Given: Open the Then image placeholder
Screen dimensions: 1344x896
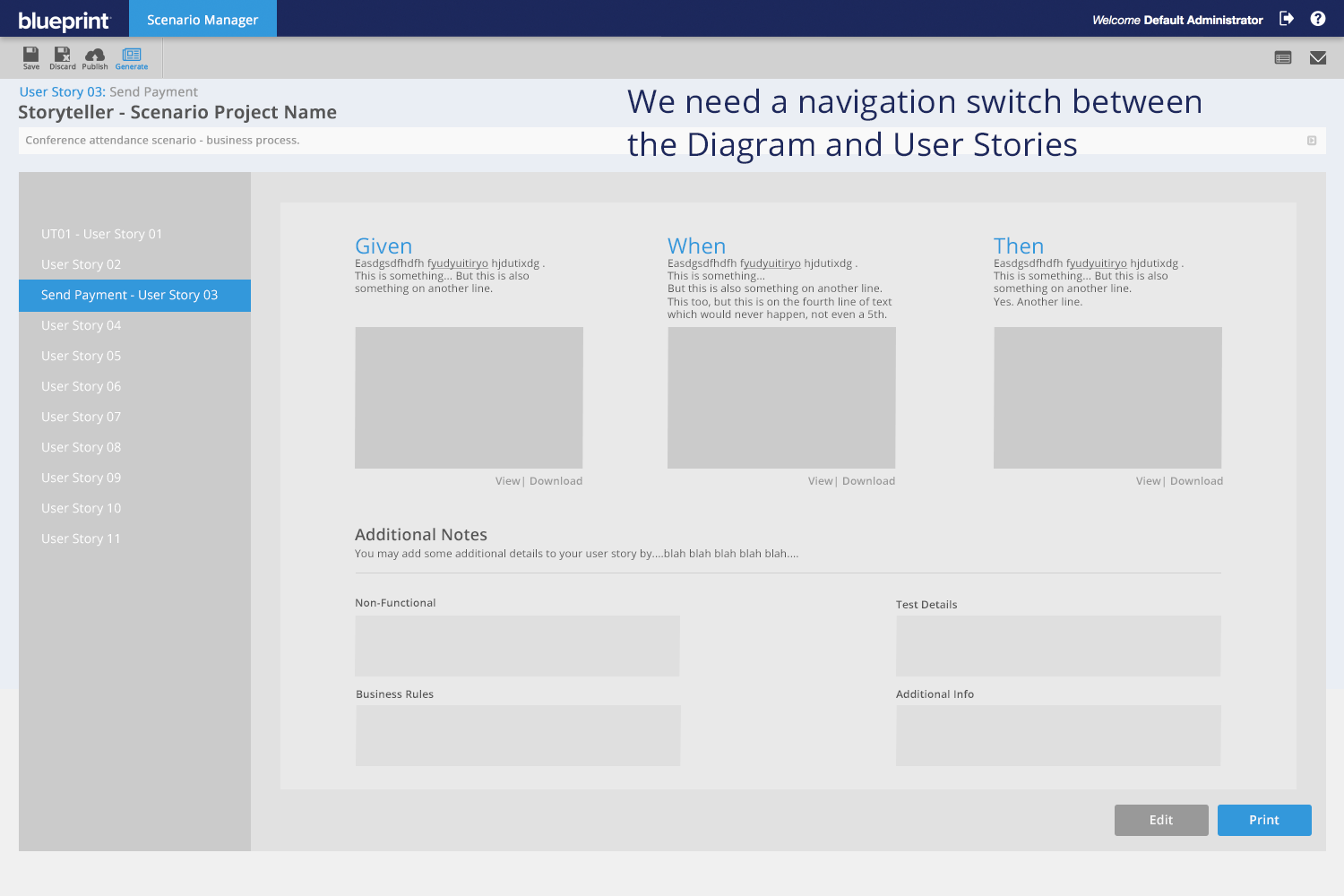Looking at the screenshot, I should point(1107,398).
